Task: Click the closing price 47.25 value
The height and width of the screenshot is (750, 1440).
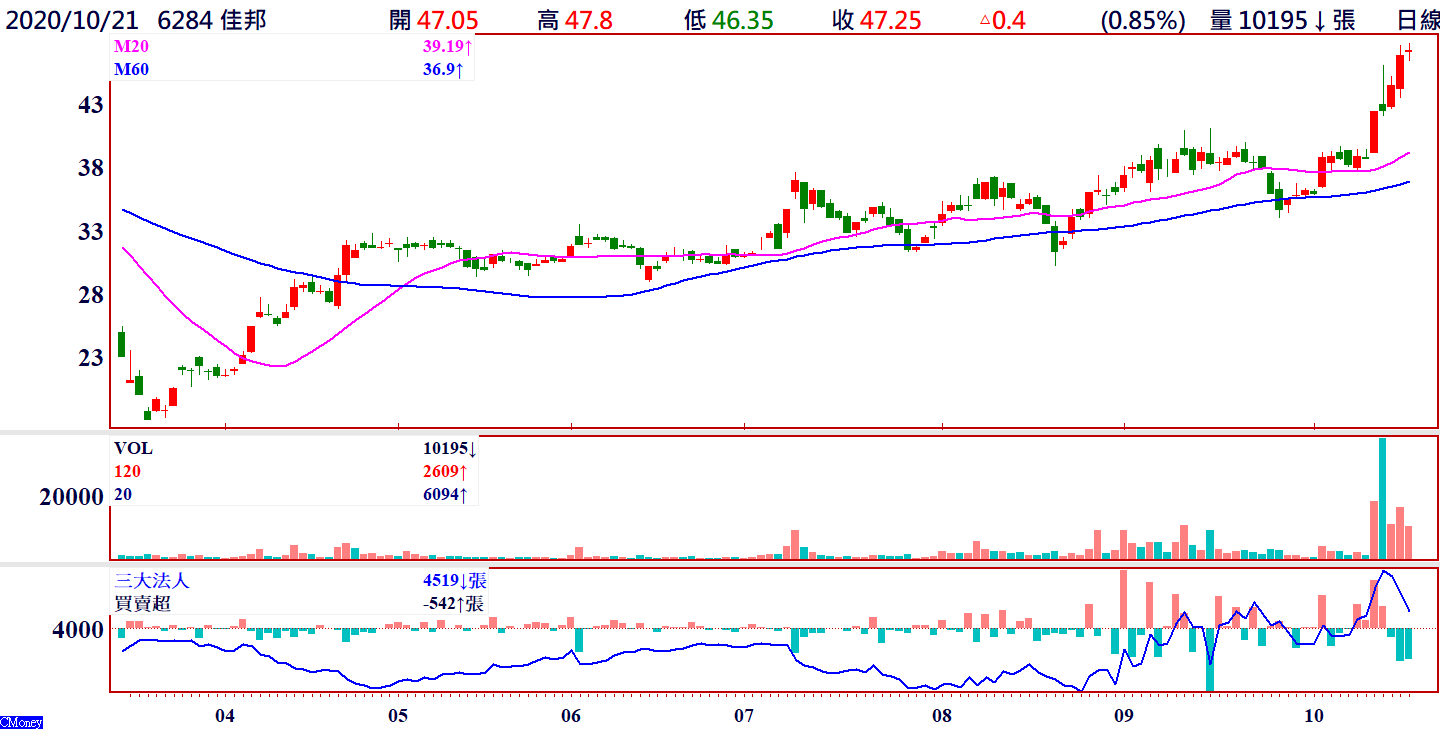Action: (x=890, y=20)
